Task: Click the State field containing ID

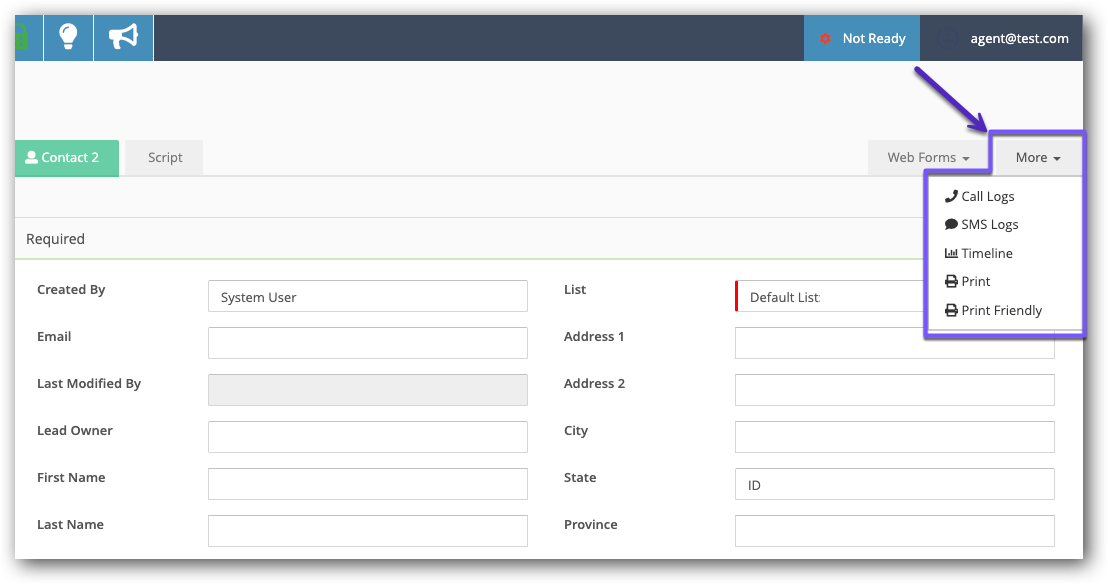Action: [894, 484]
